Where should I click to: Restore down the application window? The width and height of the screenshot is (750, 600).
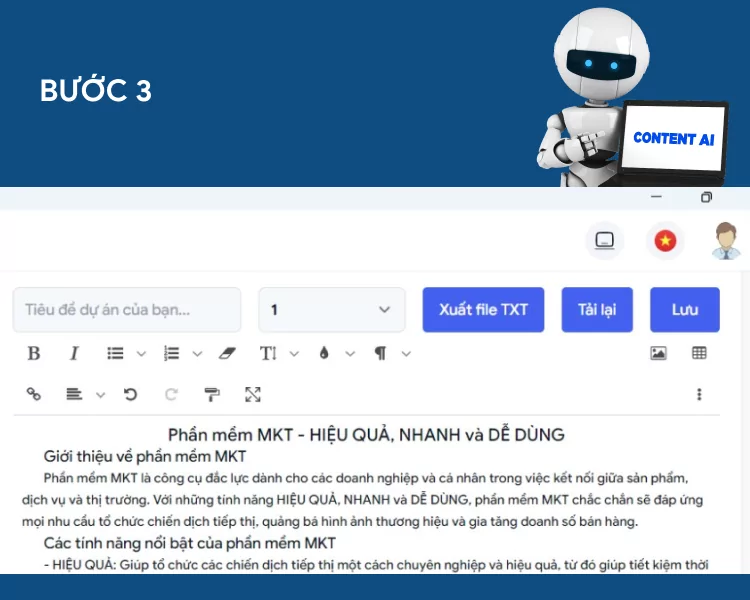pyautogui.click(x=706, y=197)
